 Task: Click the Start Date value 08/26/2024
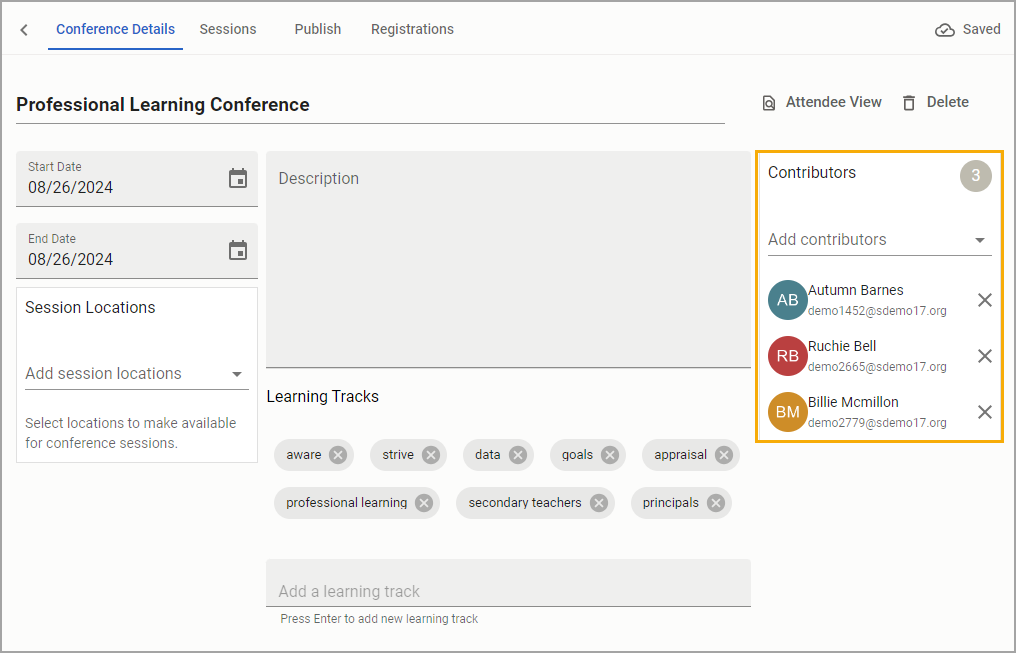coord(71,187)
